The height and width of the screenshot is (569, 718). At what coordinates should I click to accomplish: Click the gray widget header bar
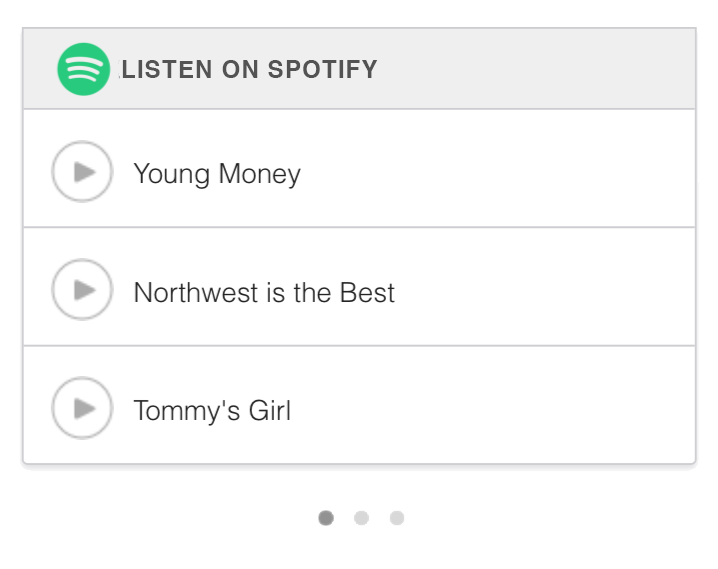pos(540,70)
